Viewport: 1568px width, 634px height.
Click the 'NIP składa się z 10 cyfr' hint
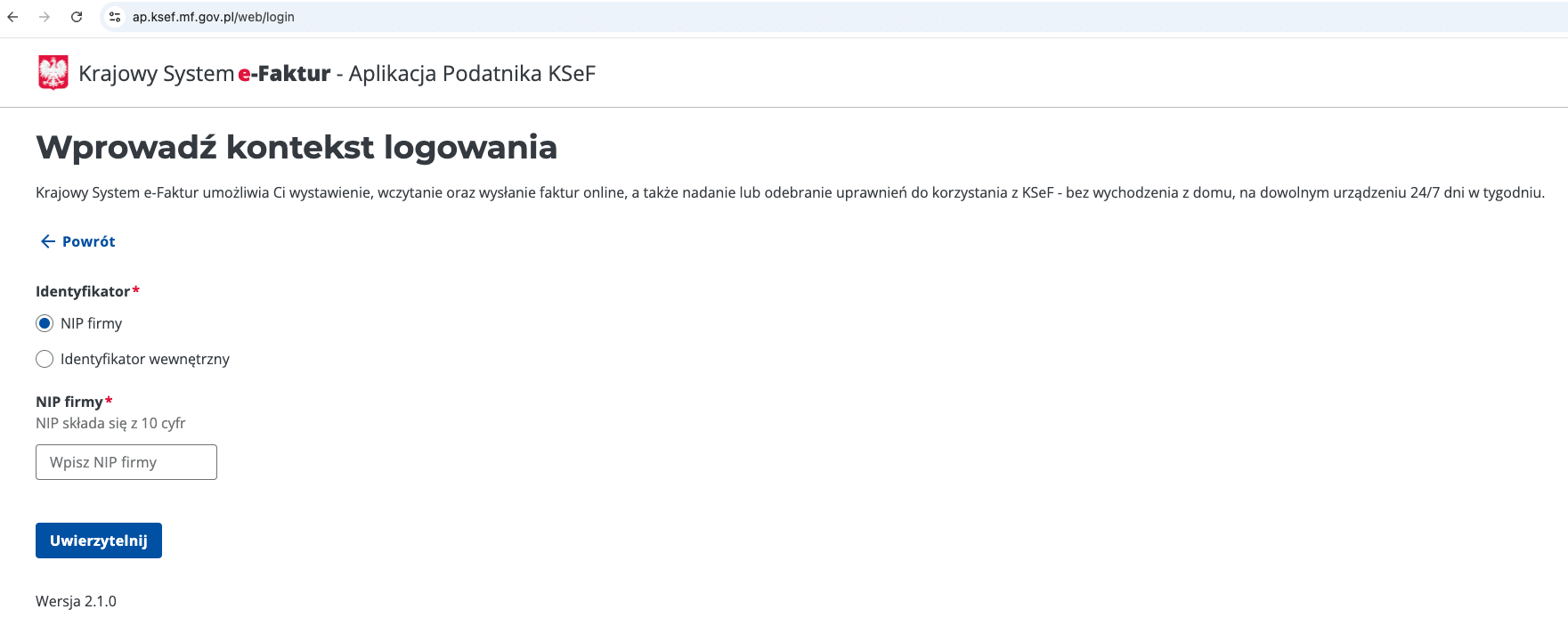110,423
